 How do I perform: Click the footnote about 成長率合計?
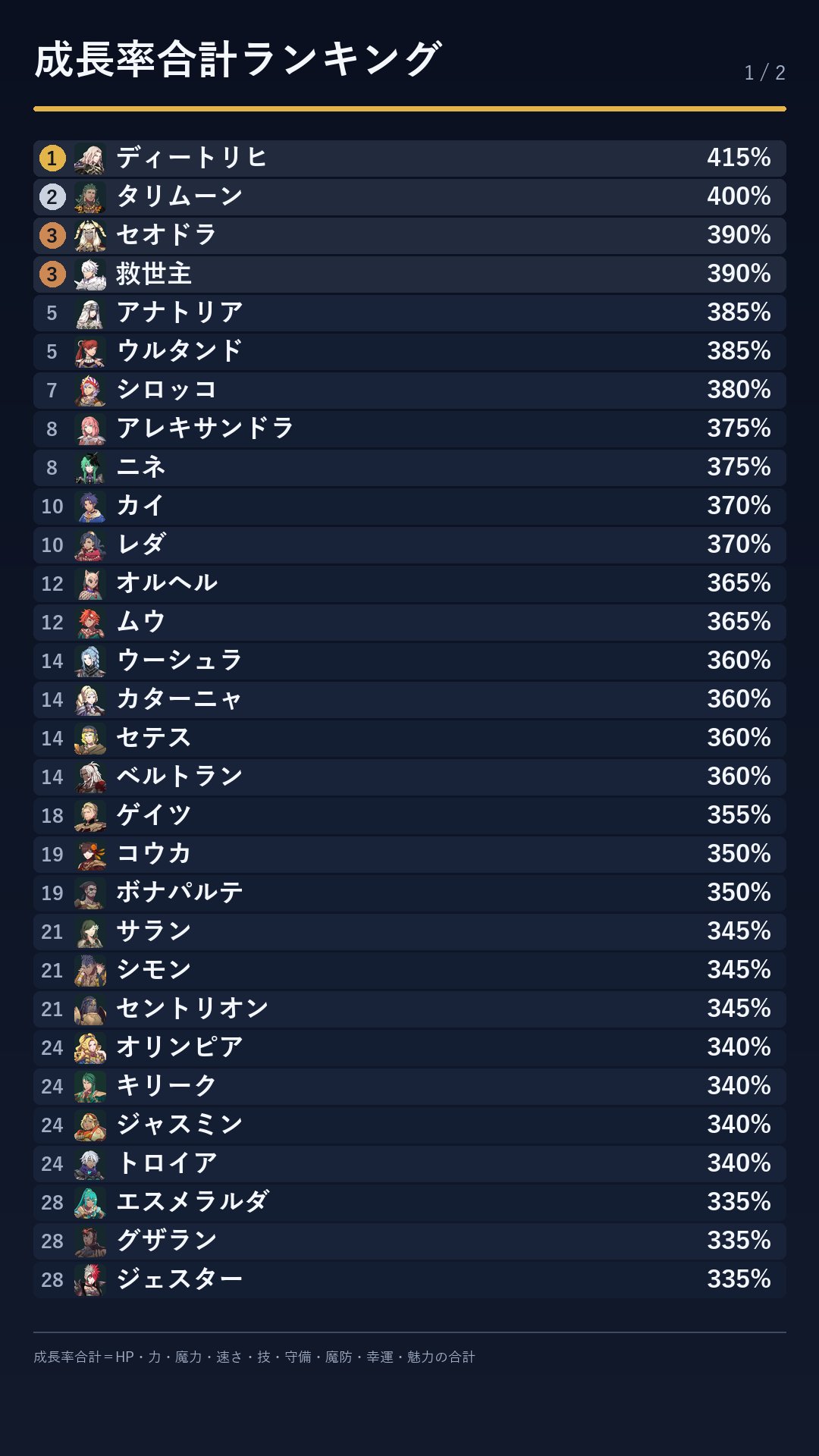[x=254, y=1357]
